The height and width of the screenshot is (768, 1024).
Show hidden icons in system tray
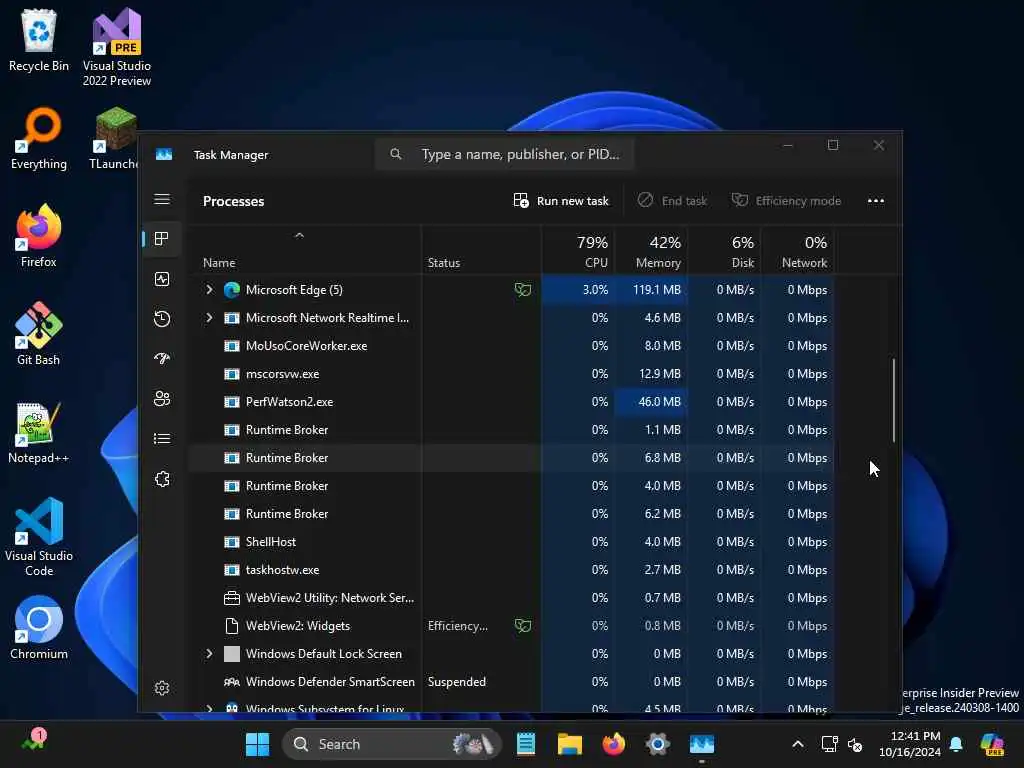(797, 744)
